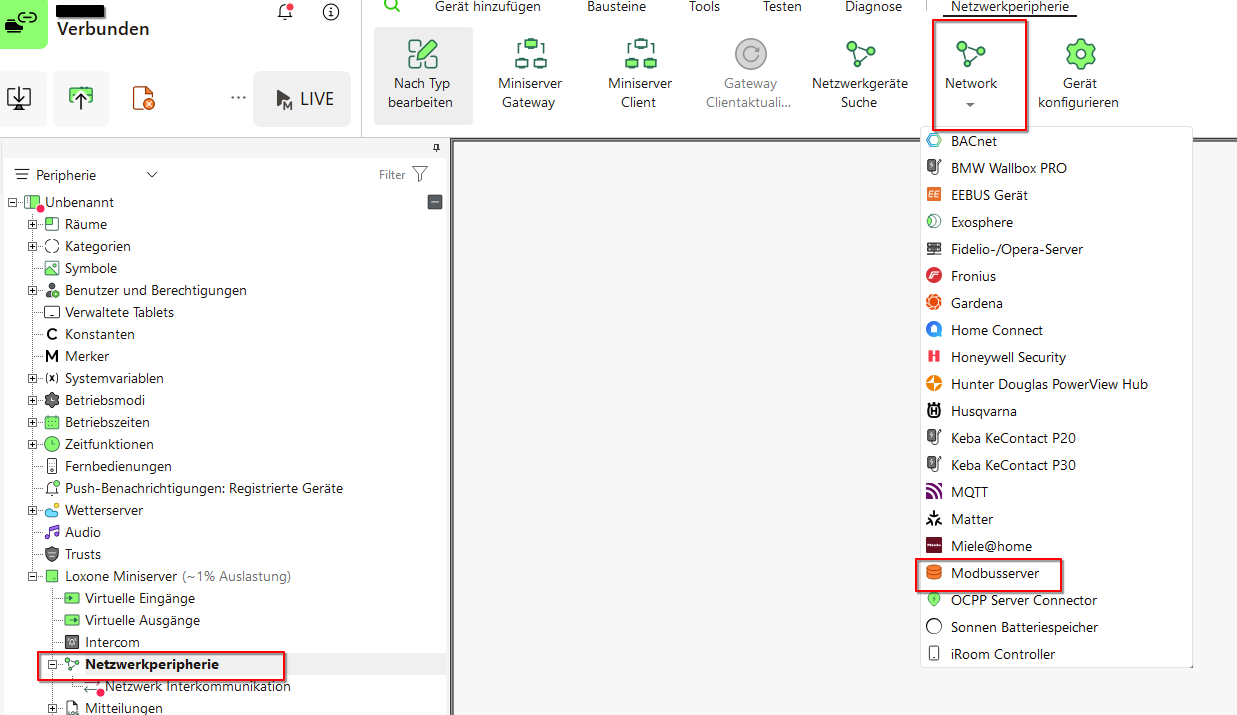This screenshot has height=715, width=1237.
Task: Open the Network dropdown button
Action: point(971,76)
